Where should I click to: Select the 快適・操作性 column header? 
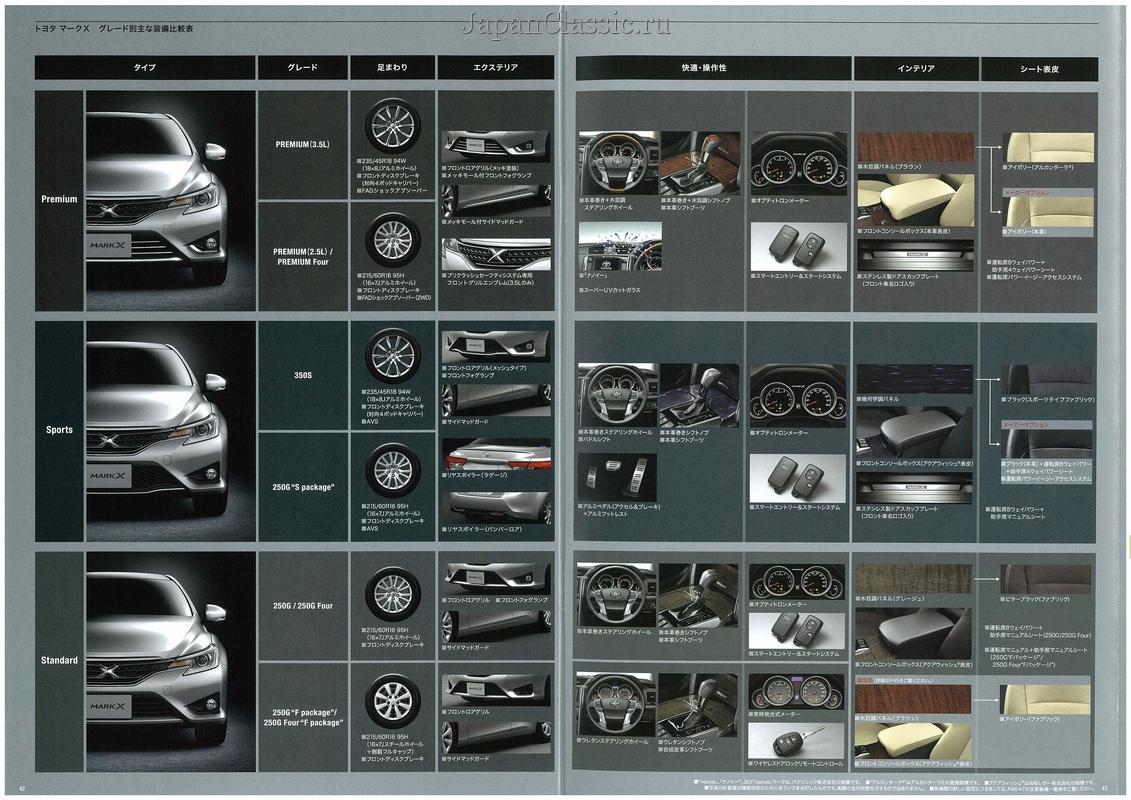click(714, 68)
